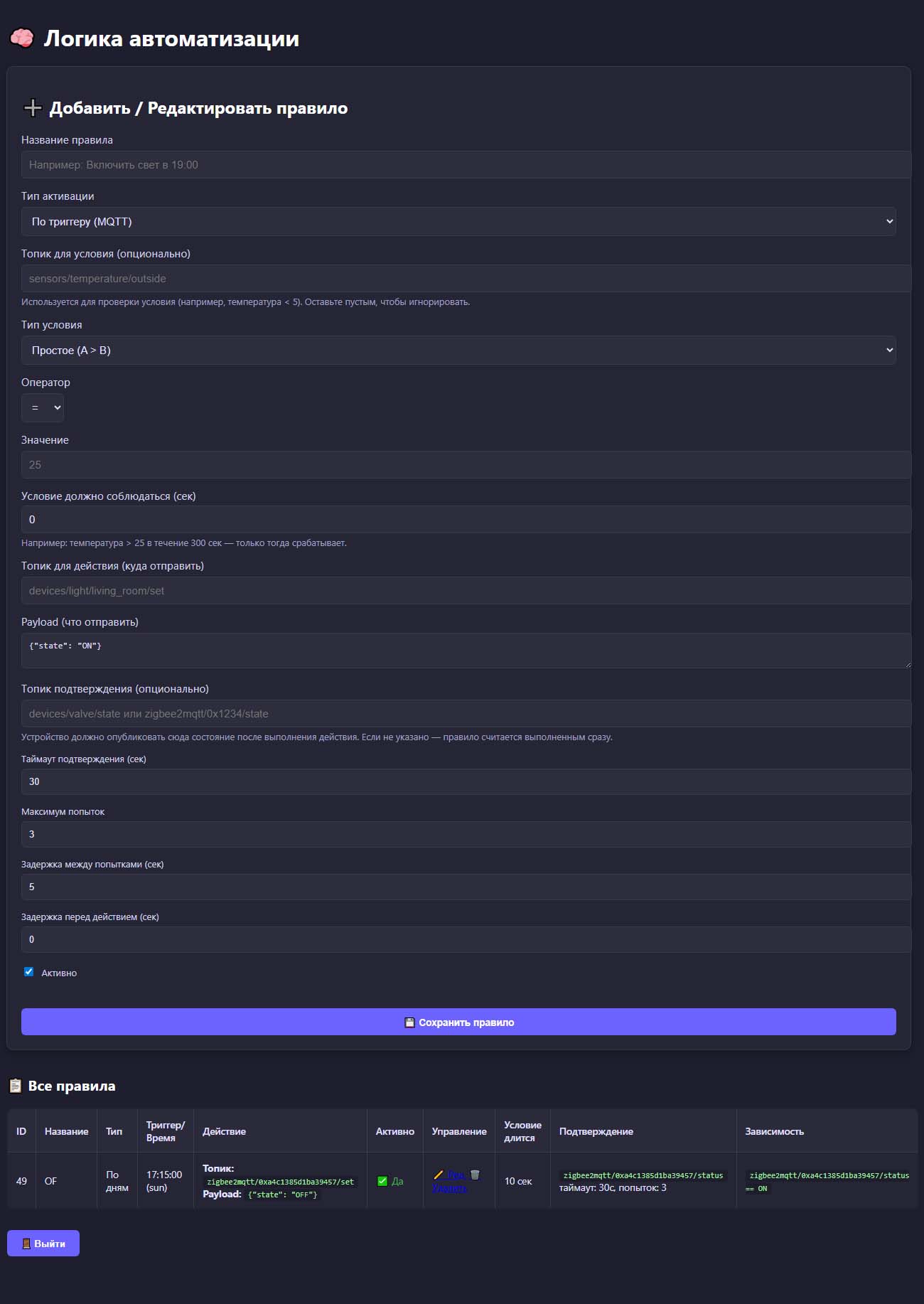Image resolution: width=924 pixels, height=1304 pixels.
Task: Click the brain icon beside the page title
Action: pos(22,38)
